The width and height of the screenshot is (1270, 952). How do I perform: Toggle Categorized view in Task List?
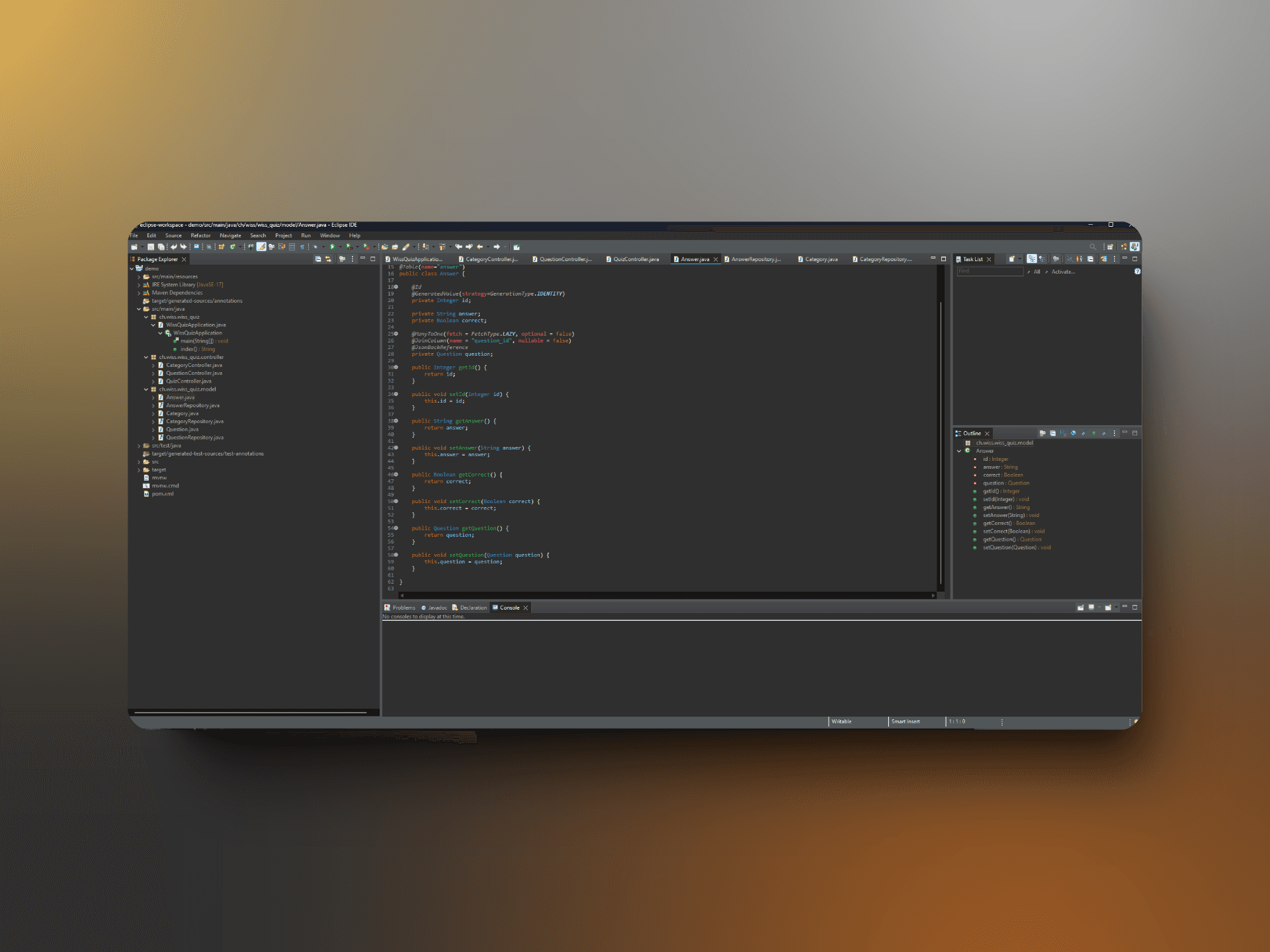[x=1031, y=259]
